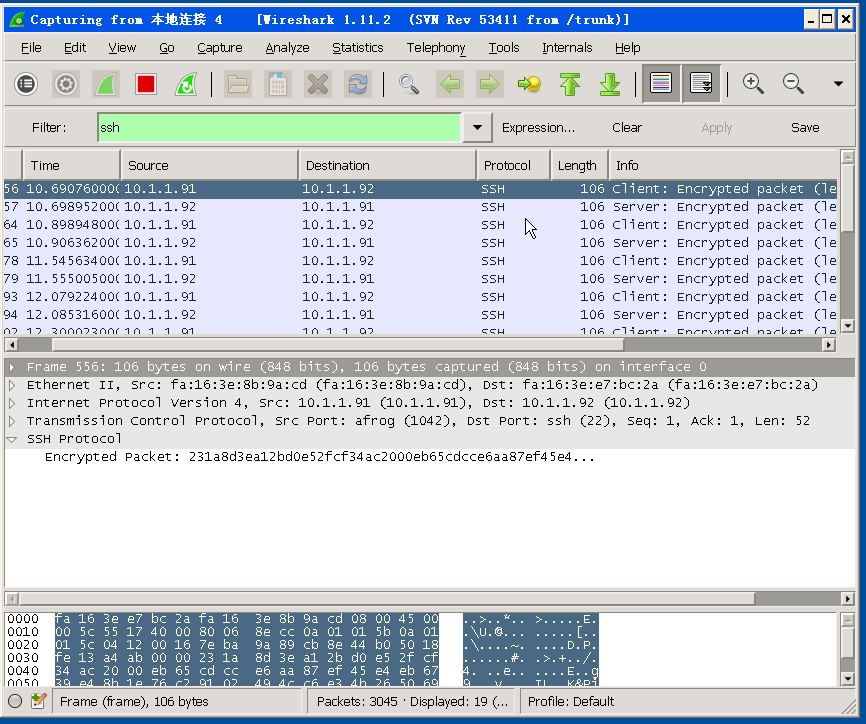Click the Expression... button
This screenshot has height=724, width=866.
pos(538,128)
